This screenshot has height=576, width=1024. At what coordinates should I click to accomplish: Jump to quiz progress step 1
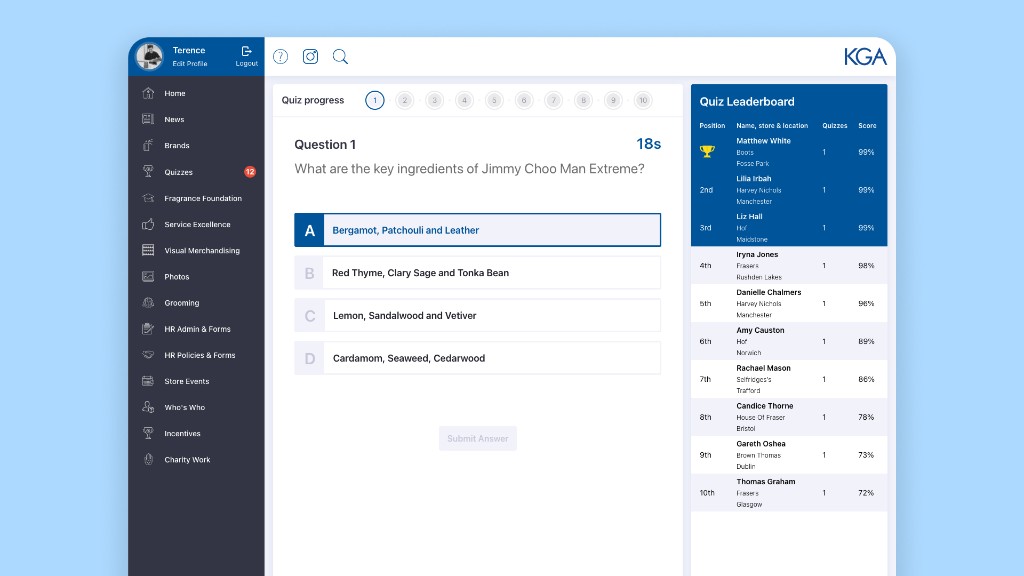tap(375, 100)
